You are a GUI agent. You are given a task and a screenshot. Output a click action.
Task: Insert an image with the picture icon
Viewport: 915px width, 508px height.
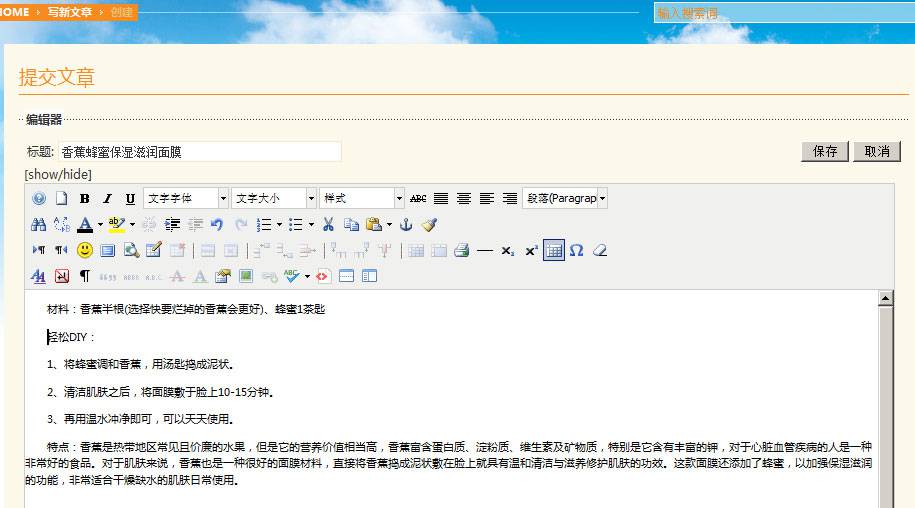click(246, 276)
